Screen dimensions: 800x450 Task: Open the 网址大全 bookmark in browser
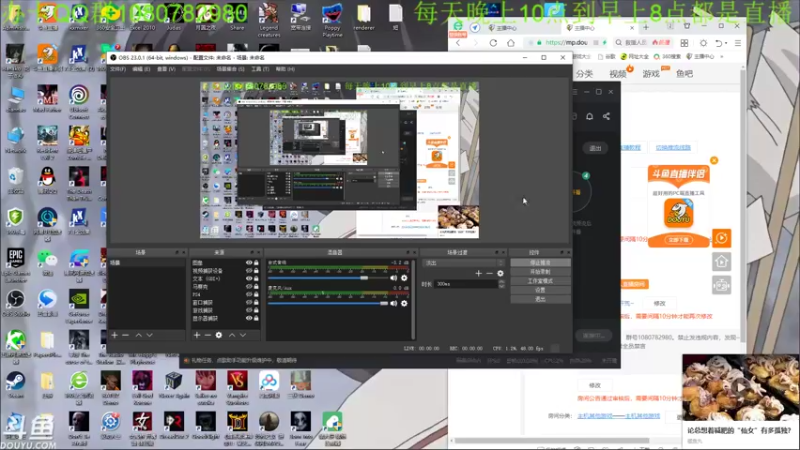[634, 57]
